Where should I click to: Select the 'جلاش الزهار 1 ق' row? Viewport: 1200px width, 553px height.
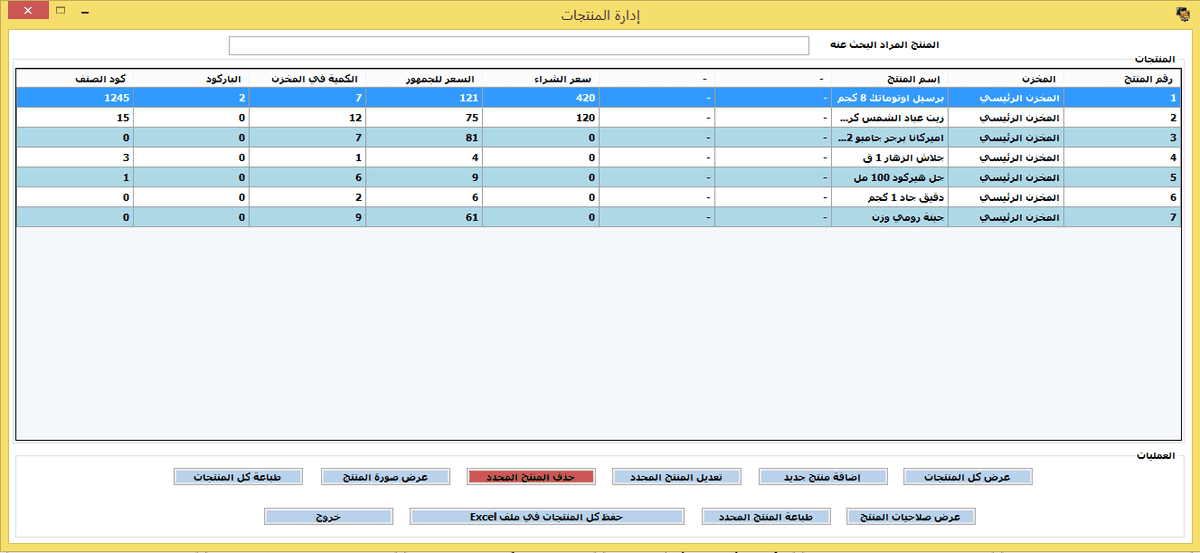(889, 157)
